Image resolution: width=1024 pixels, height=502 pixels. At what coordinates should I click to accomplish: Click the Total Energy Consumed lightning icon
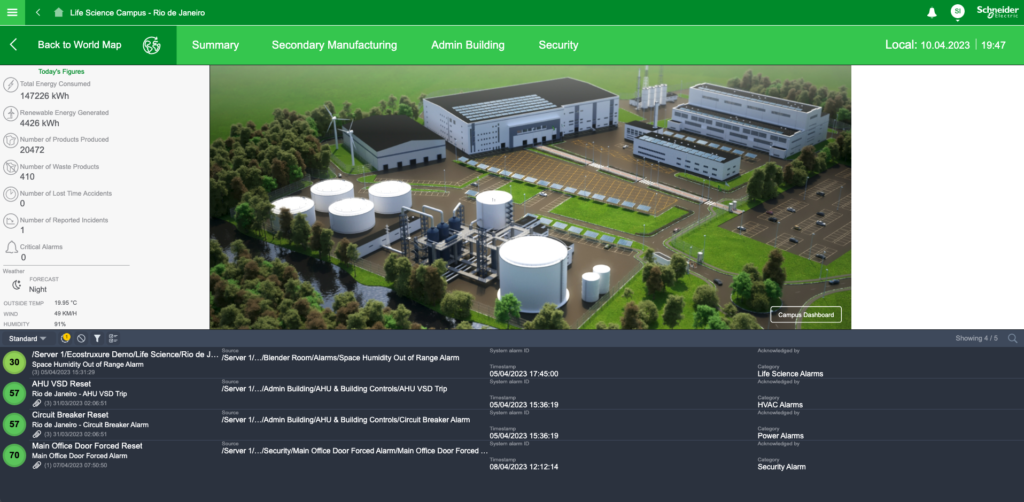[x=10, y=85]
